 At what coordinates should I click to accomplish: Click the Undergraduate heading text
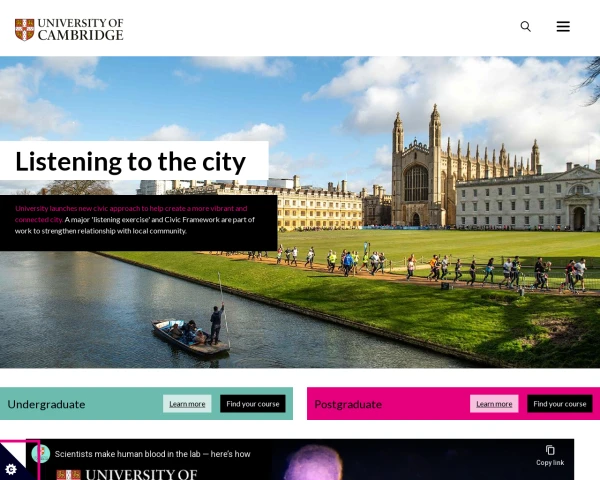[46, 404]
